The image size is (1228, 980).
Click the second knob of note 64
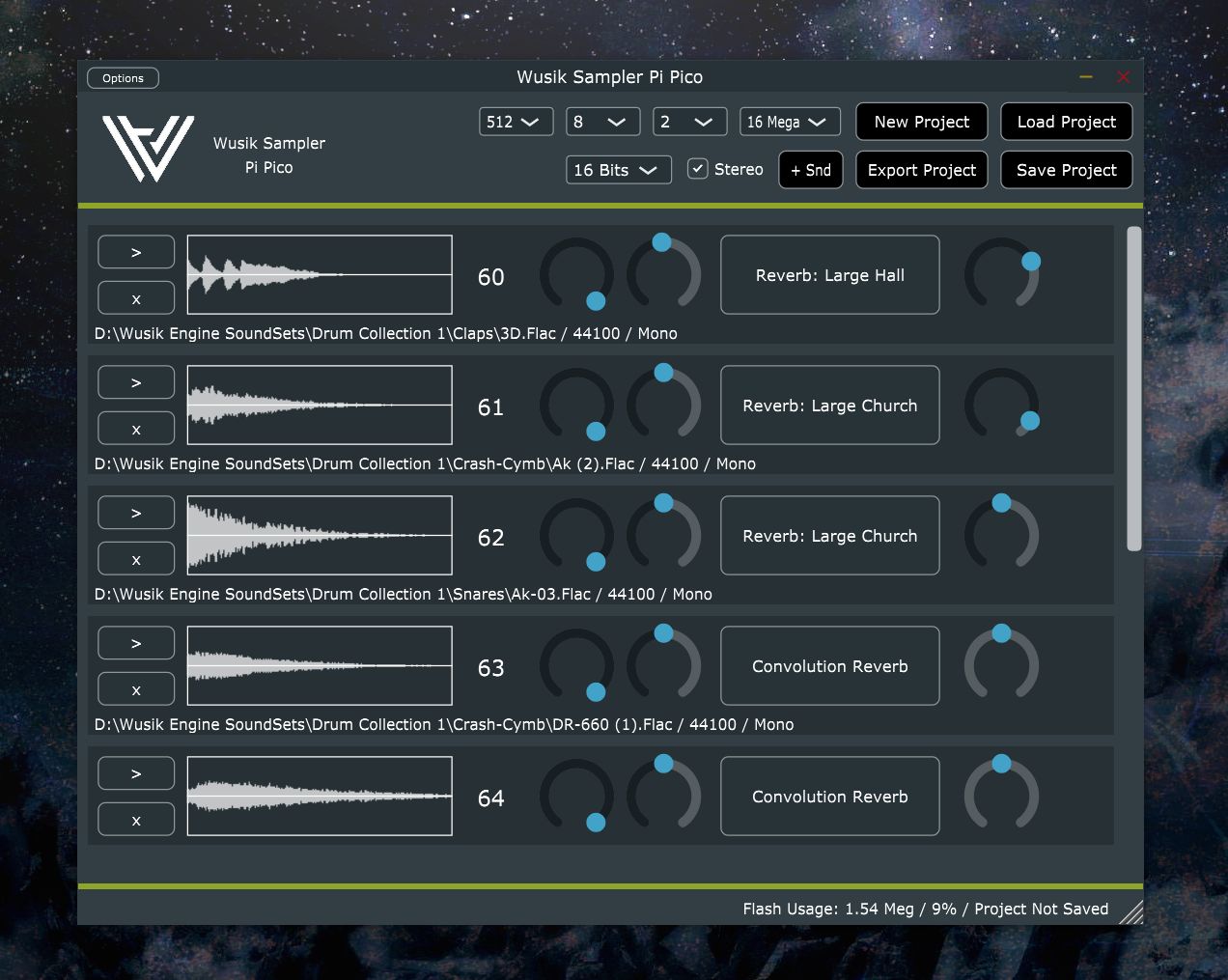(664, 795)
